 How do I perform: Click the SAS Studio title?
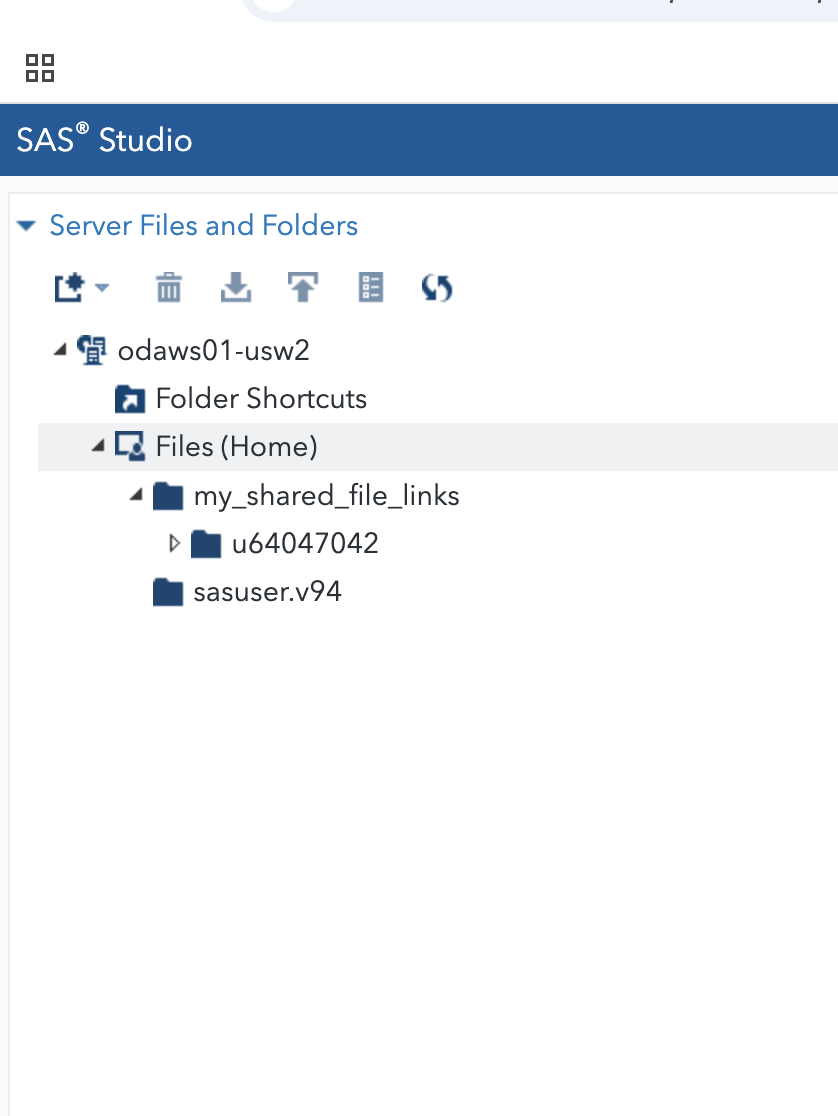coord(105,140)
